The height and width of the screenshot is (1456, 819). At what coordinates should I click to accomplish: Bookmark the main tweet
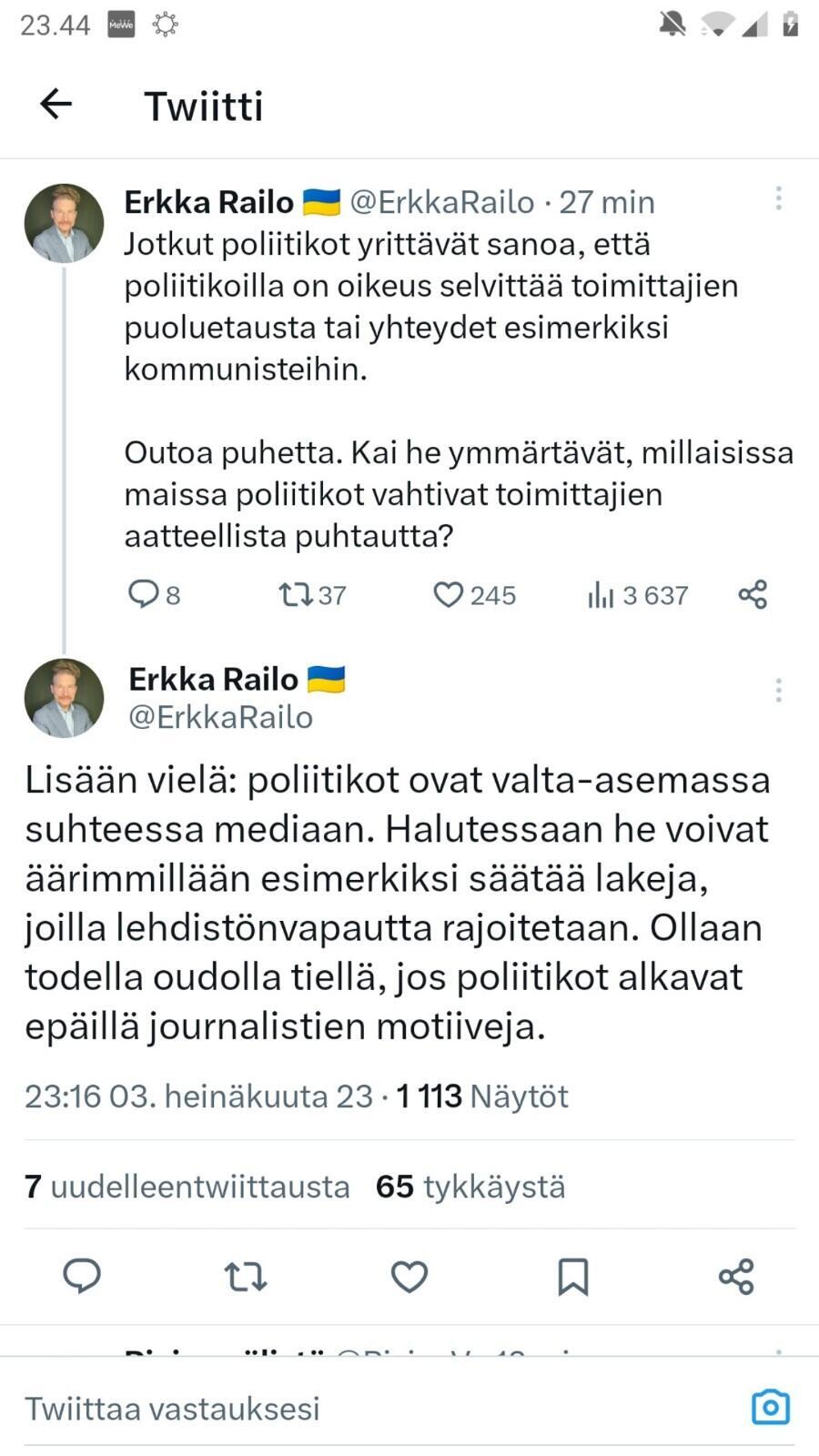pyautogui.click(x=572, y=1276)
